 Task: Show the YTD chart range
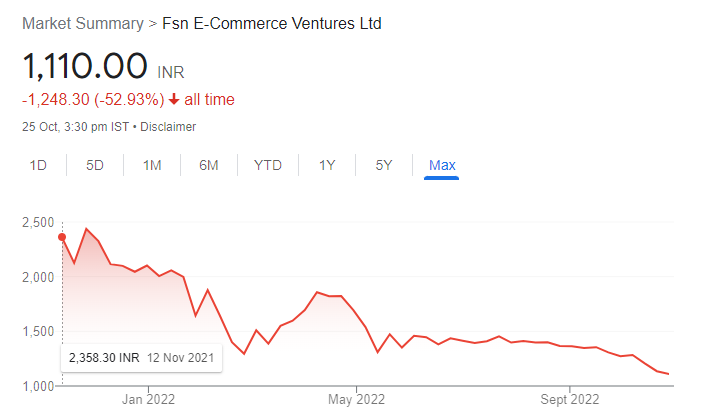click(268, 165)
